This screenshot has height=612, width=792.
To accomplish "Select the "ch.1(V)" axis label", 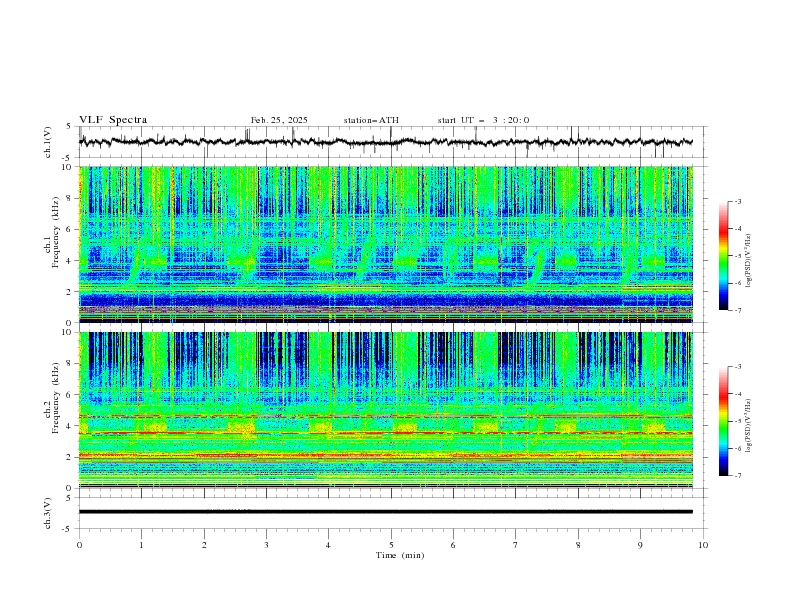I will [x=48, y=142].
